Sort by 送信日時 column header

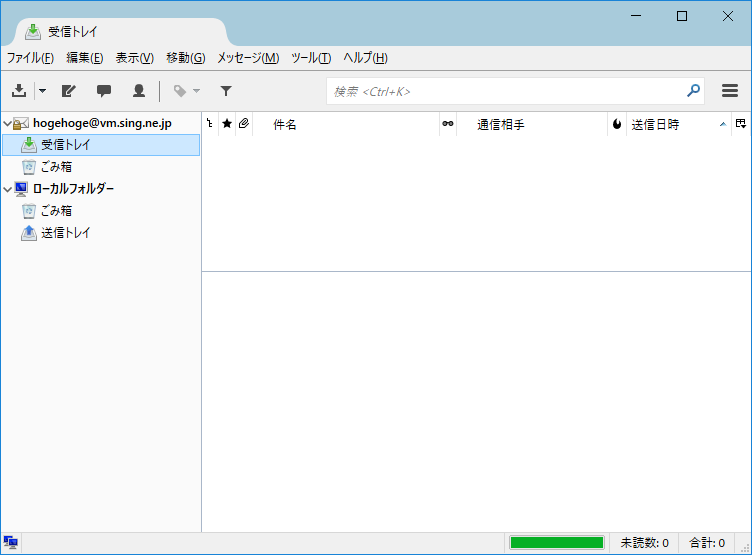pyautogui.click(x=679, y=124)
